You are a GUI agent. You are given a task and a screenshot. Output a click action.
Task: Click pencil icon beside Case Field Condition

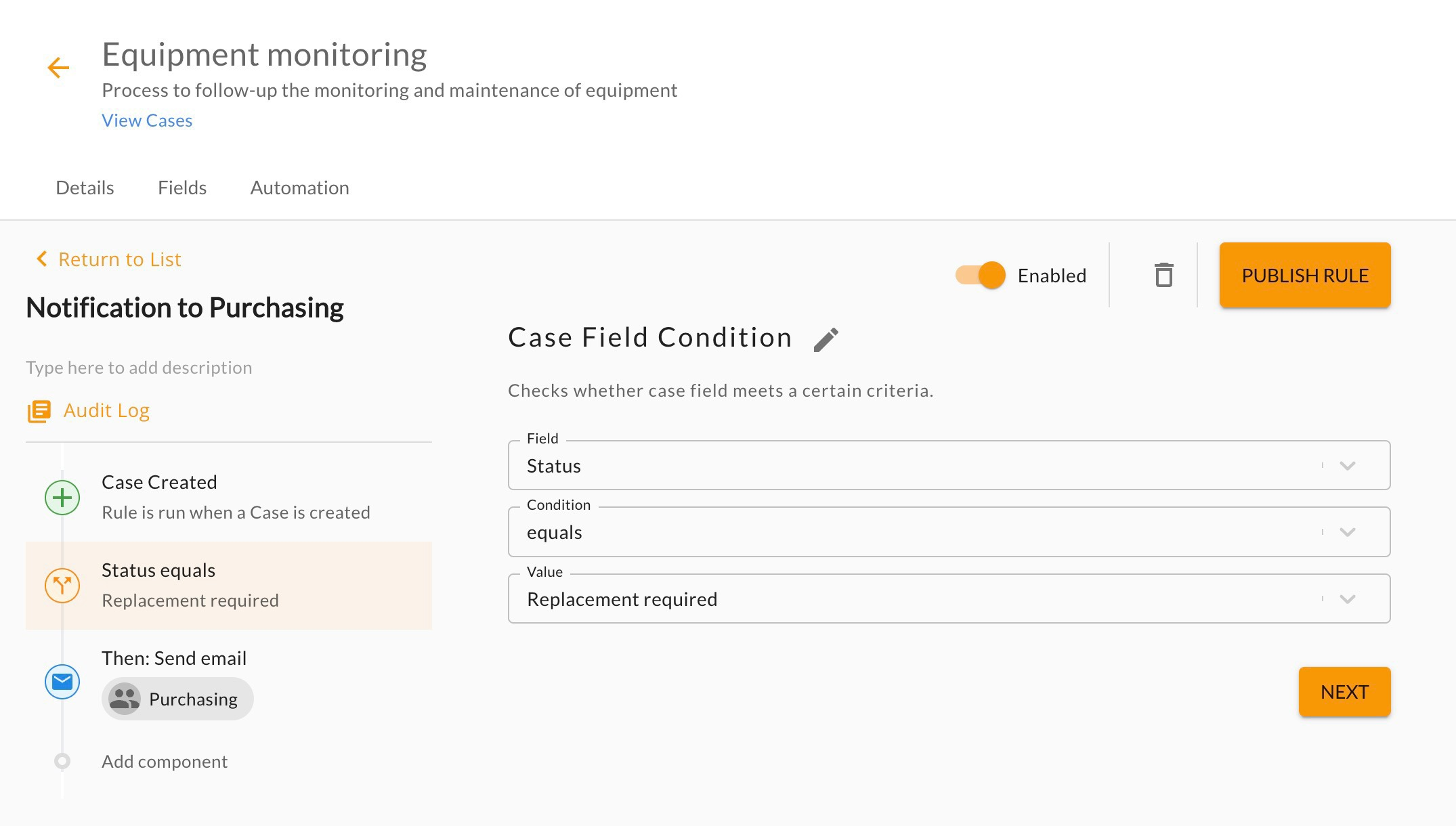tap(826, 339)
